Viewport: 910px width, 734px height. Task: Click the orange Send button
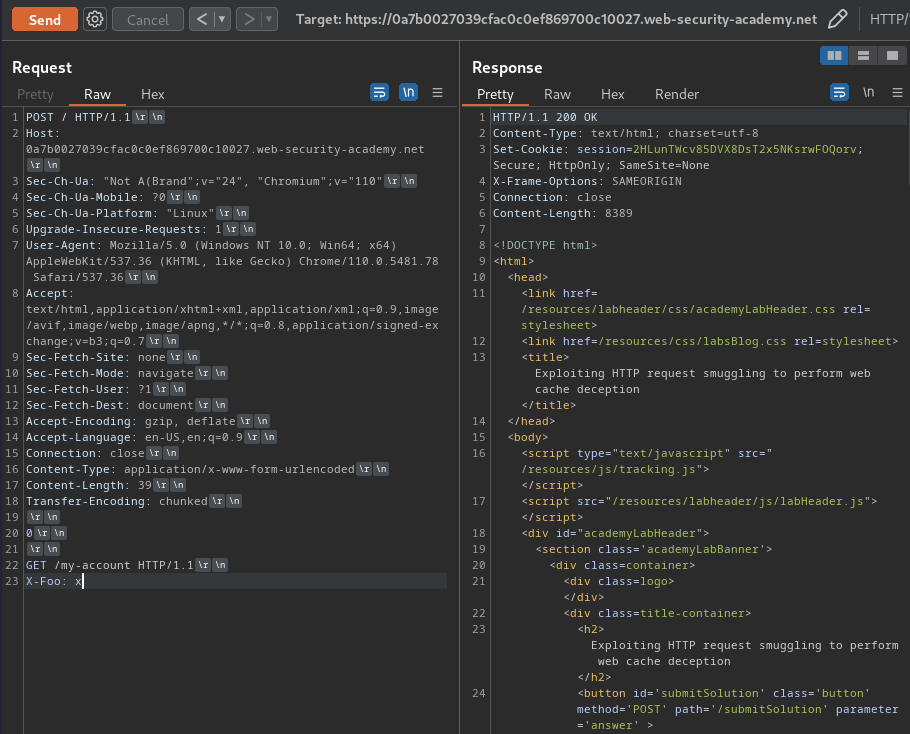coord(45,20)
